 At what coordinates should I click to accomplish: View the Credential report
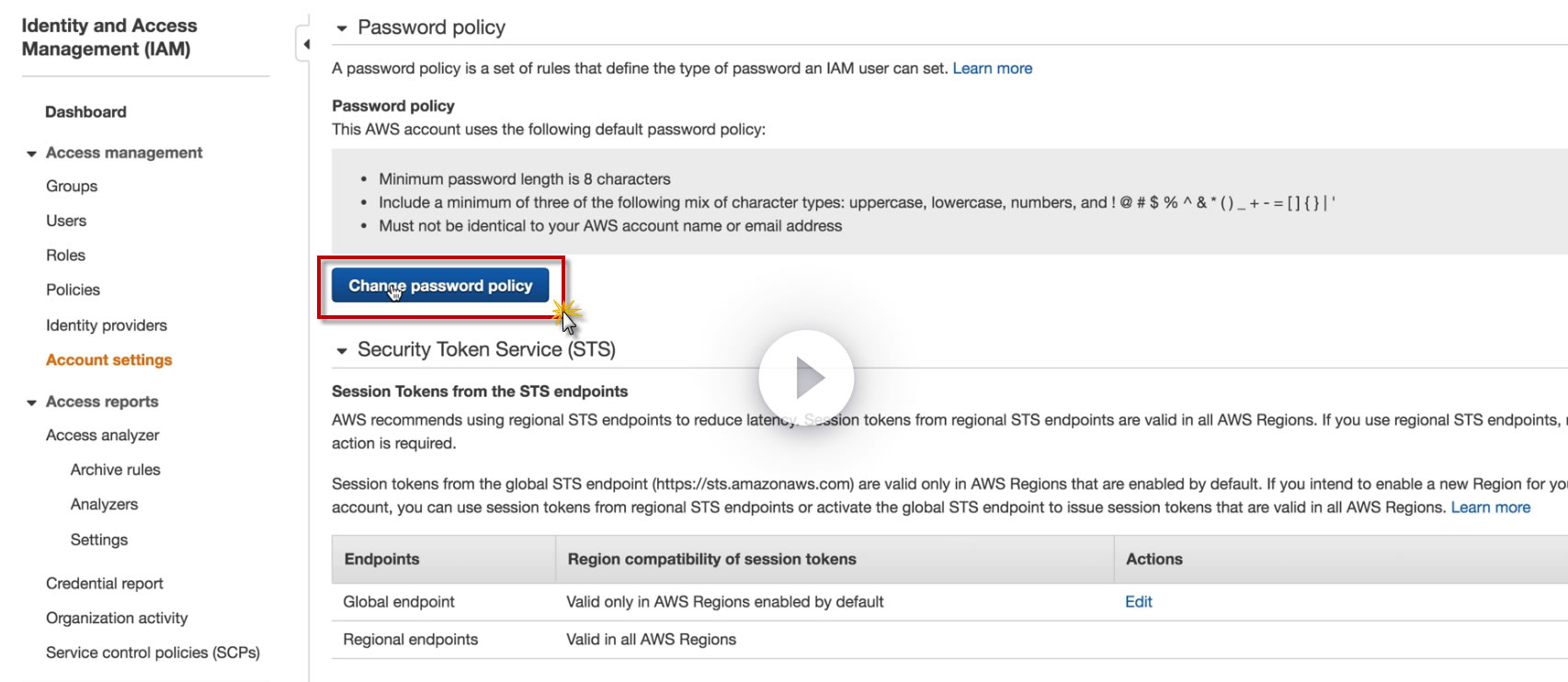[x=105, y=584]
